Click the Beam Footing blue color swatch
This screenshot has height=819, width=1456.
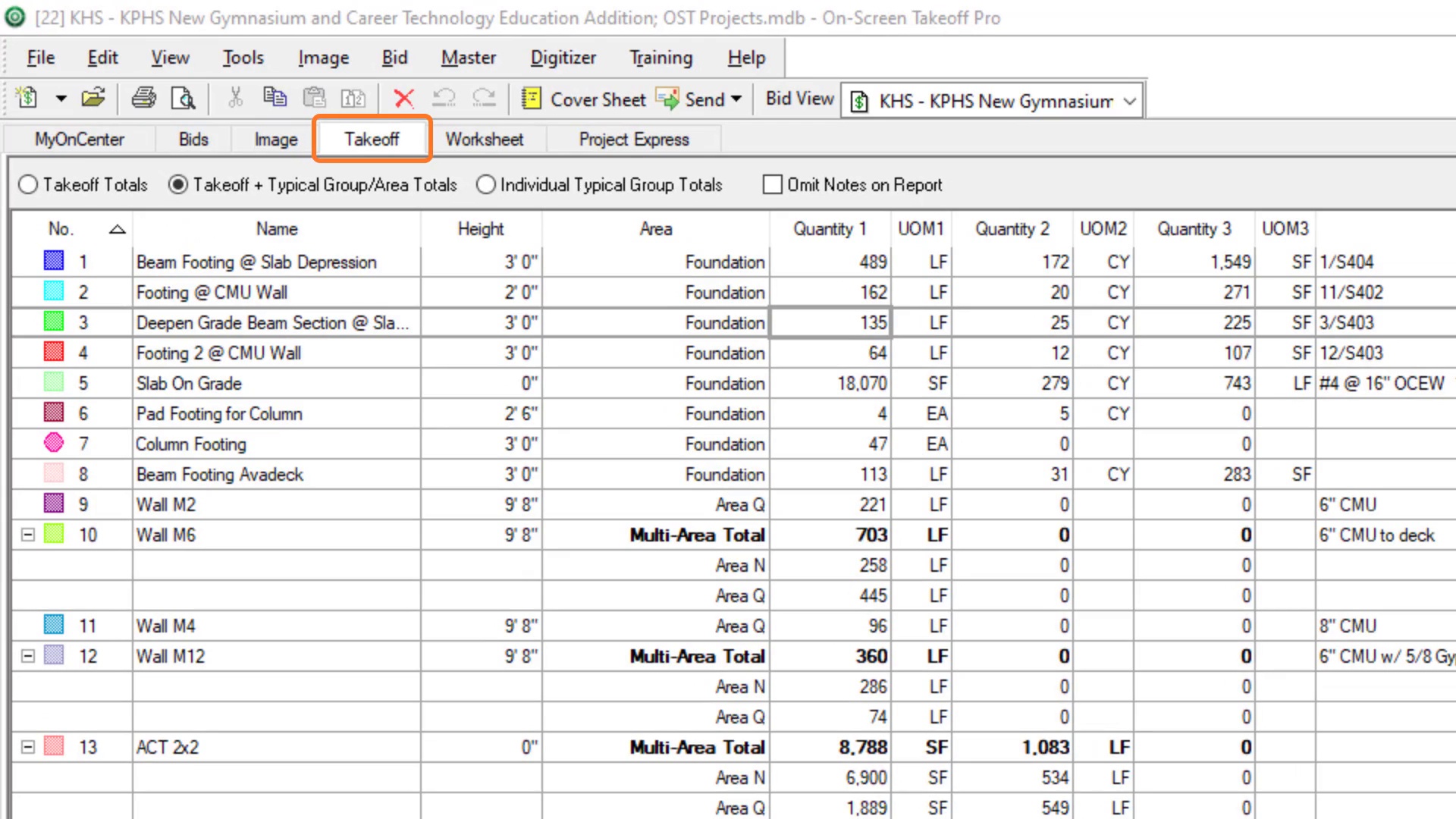pos(54,262)
